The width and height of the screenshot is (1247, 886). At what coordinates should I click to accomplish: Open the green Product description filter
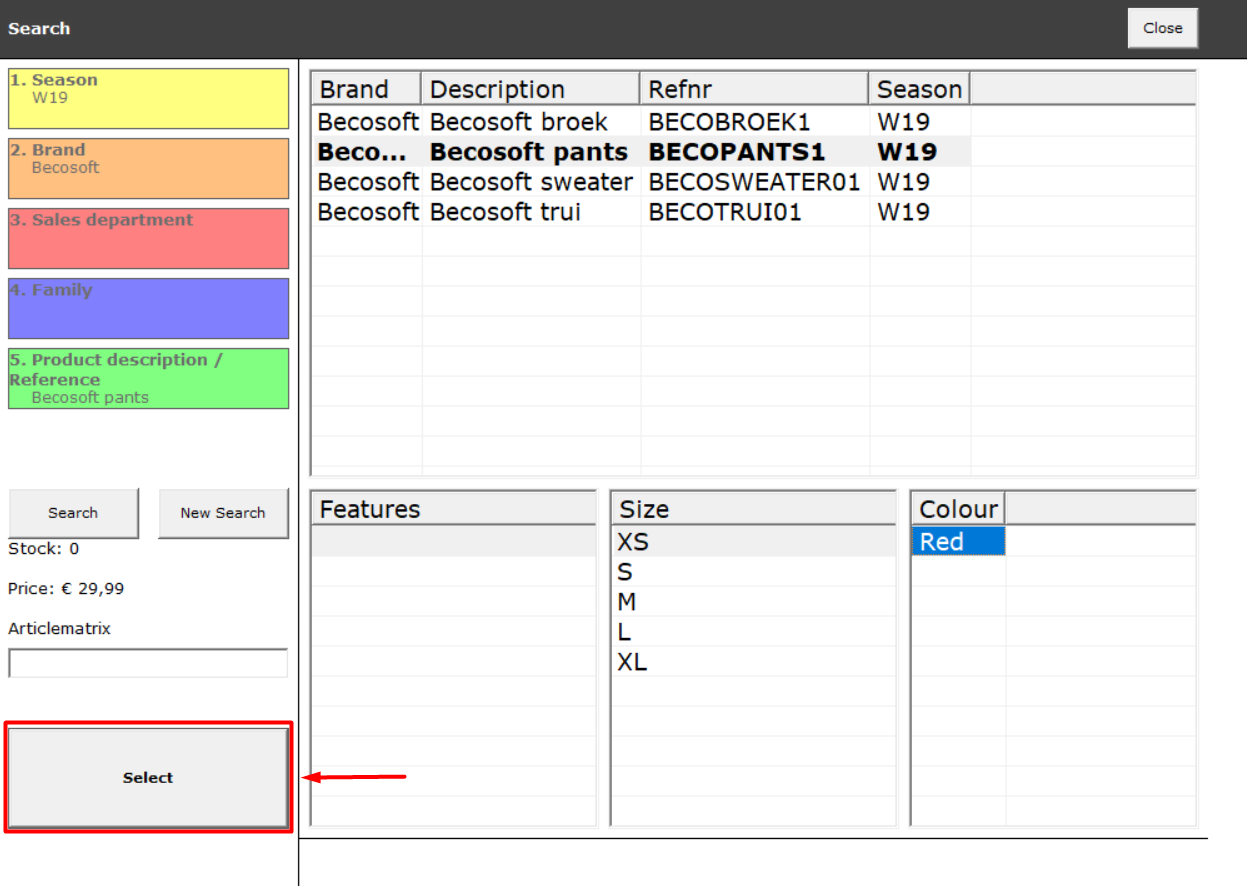[148, 379]
